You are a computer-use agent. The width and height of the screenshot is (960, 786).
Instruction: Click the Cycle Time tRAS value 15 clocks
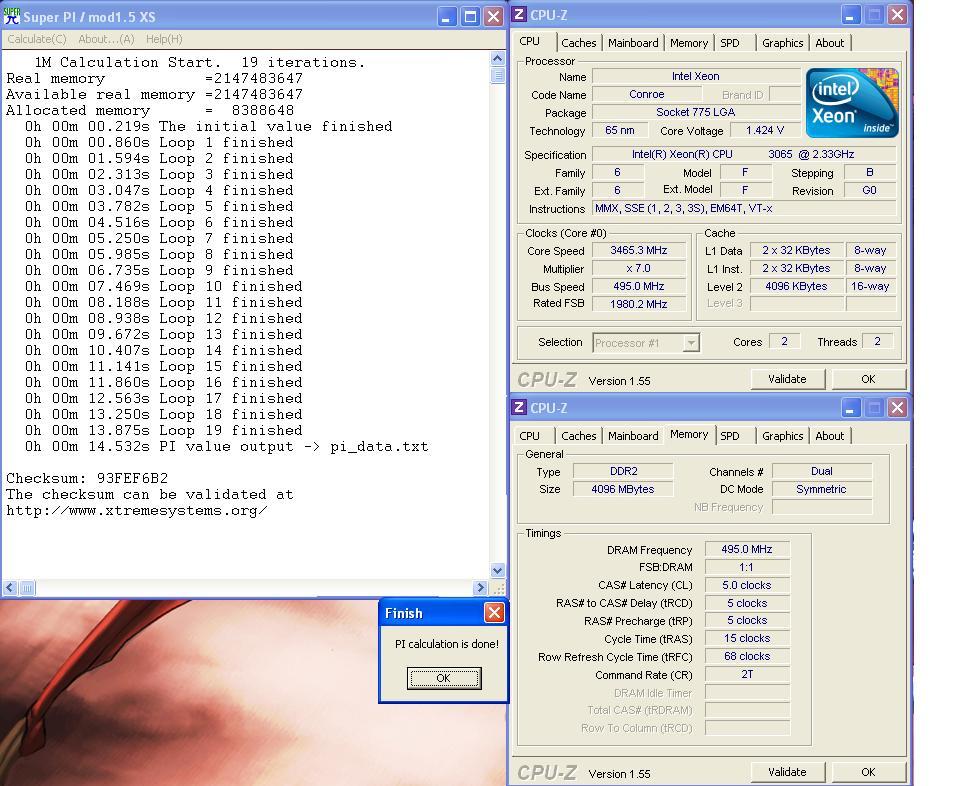click(x=747, y=638)
